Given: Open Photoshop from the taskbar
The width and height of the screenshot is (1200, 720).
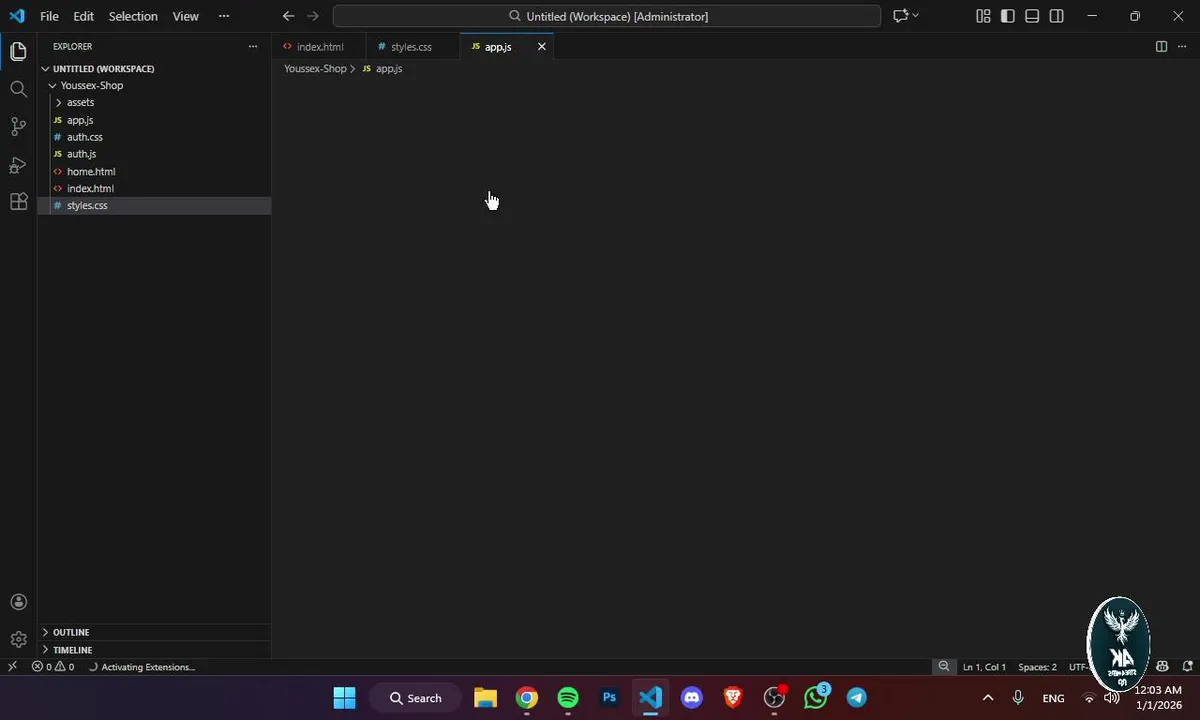Looking at the screenshot, I should tap(609, 698).
